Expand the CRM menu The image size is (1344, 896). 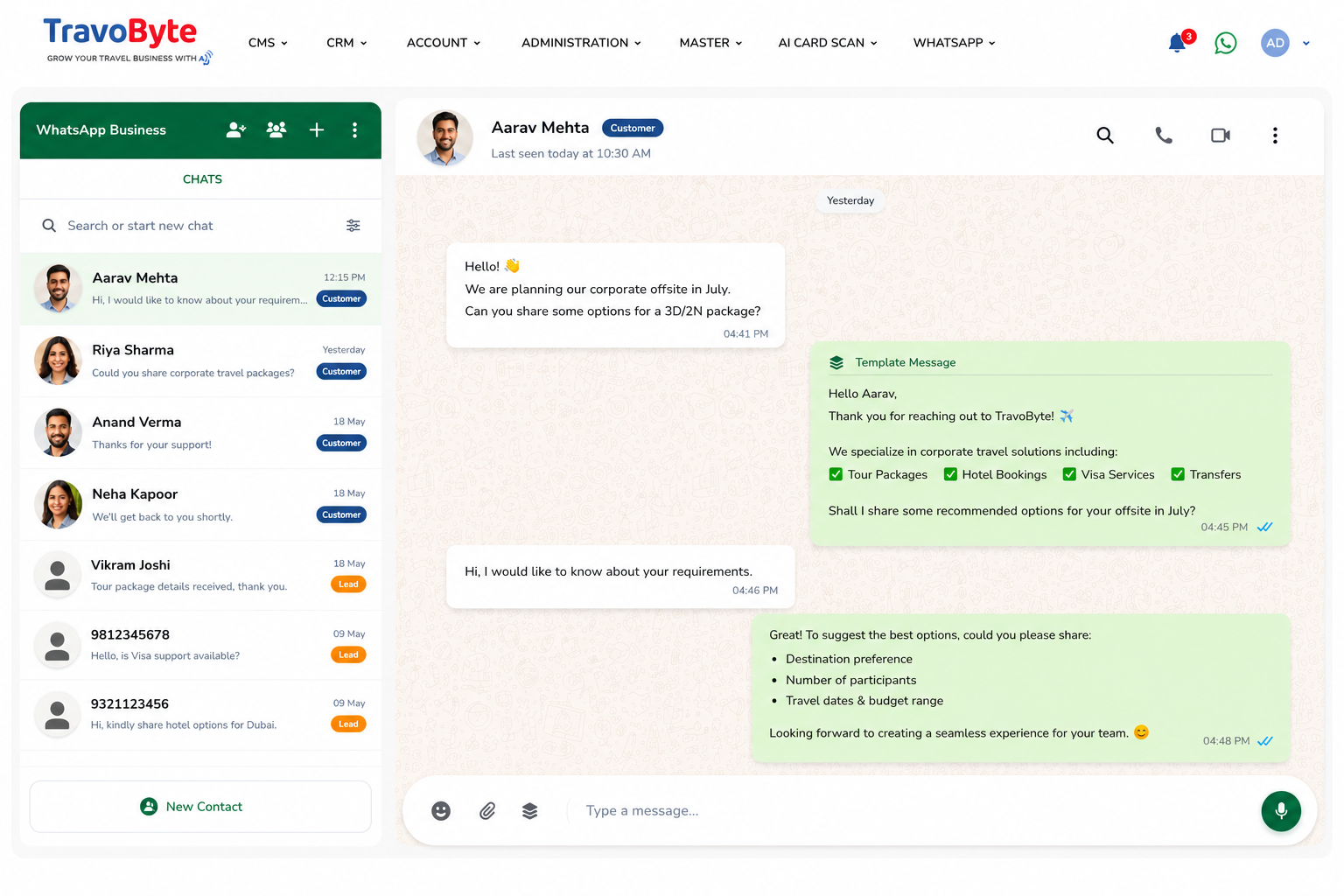(x=346, y=43)
